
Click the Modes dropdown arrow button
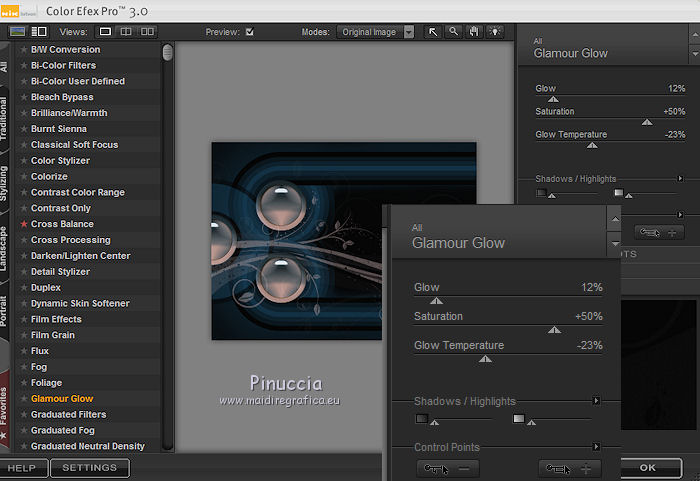click(x=409, y=32)
